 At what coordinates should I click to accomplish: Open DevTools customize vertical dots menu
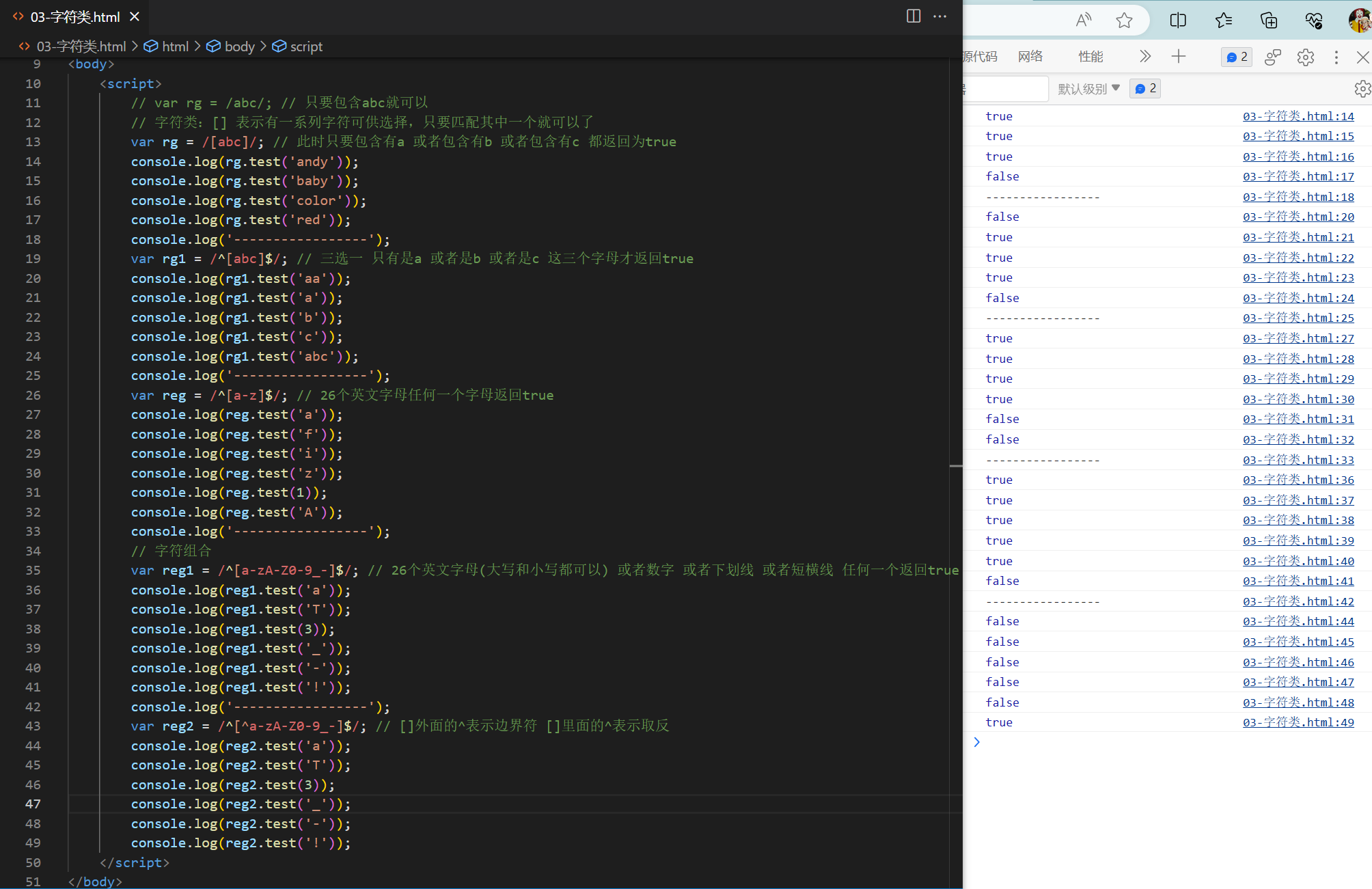[x=1336, y=57]
